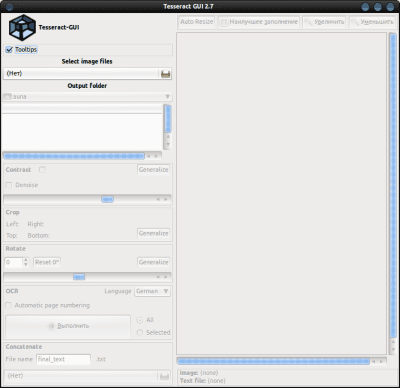Click the File name field containing final_text

(x=63, y=359)
